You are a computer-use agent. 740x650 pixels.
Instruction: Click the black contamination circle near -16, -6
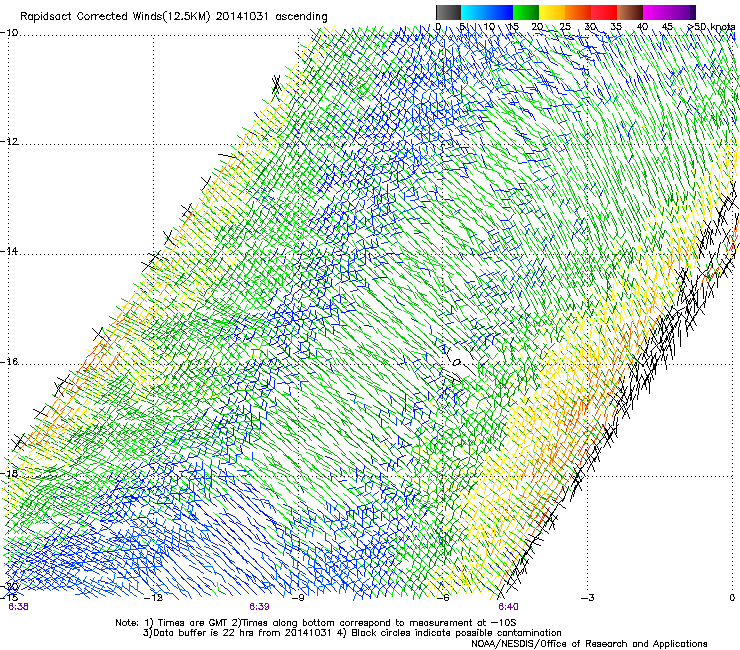click(456, 363)
